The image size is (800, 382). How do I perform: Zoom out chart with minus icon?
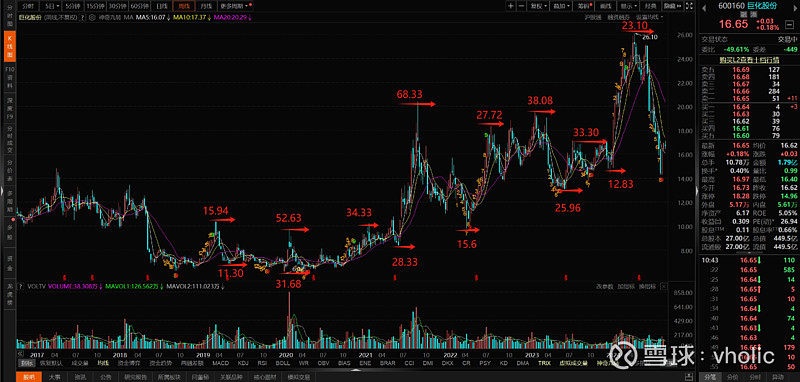point(521,6)
